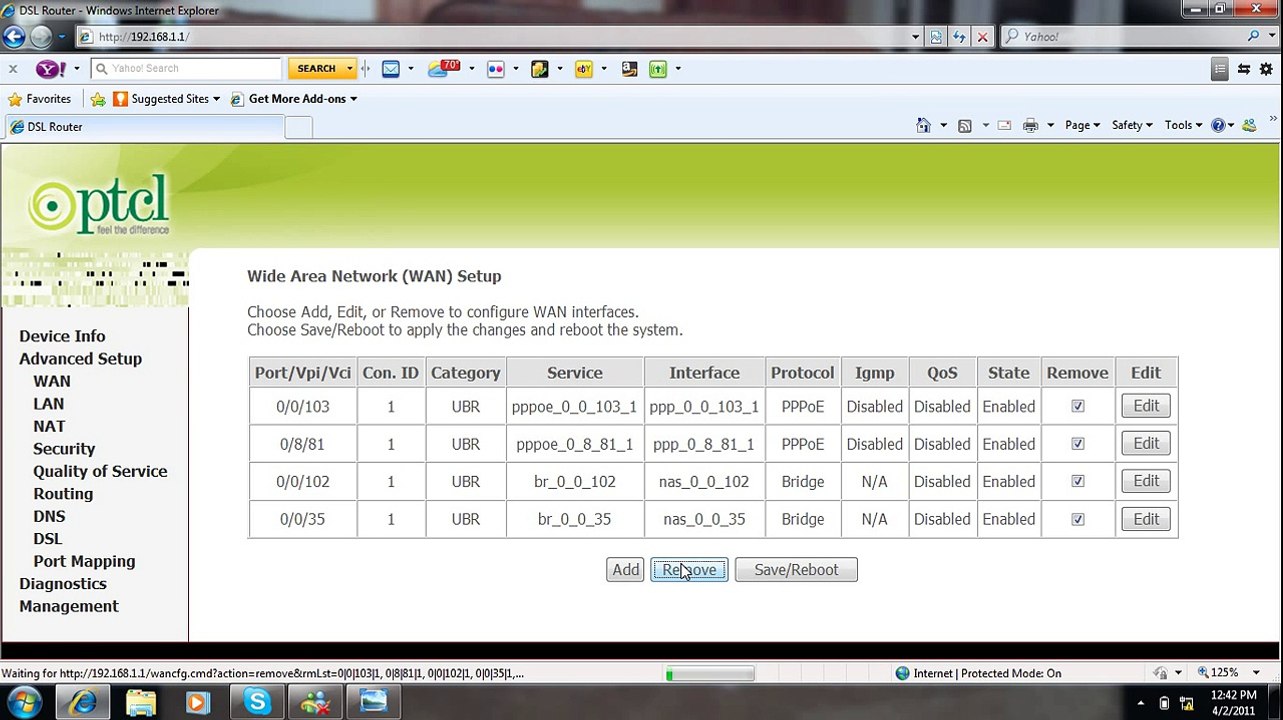Open the Safety menu
This screenshot has height=720, width=1283.
[x=1132, y=126]
